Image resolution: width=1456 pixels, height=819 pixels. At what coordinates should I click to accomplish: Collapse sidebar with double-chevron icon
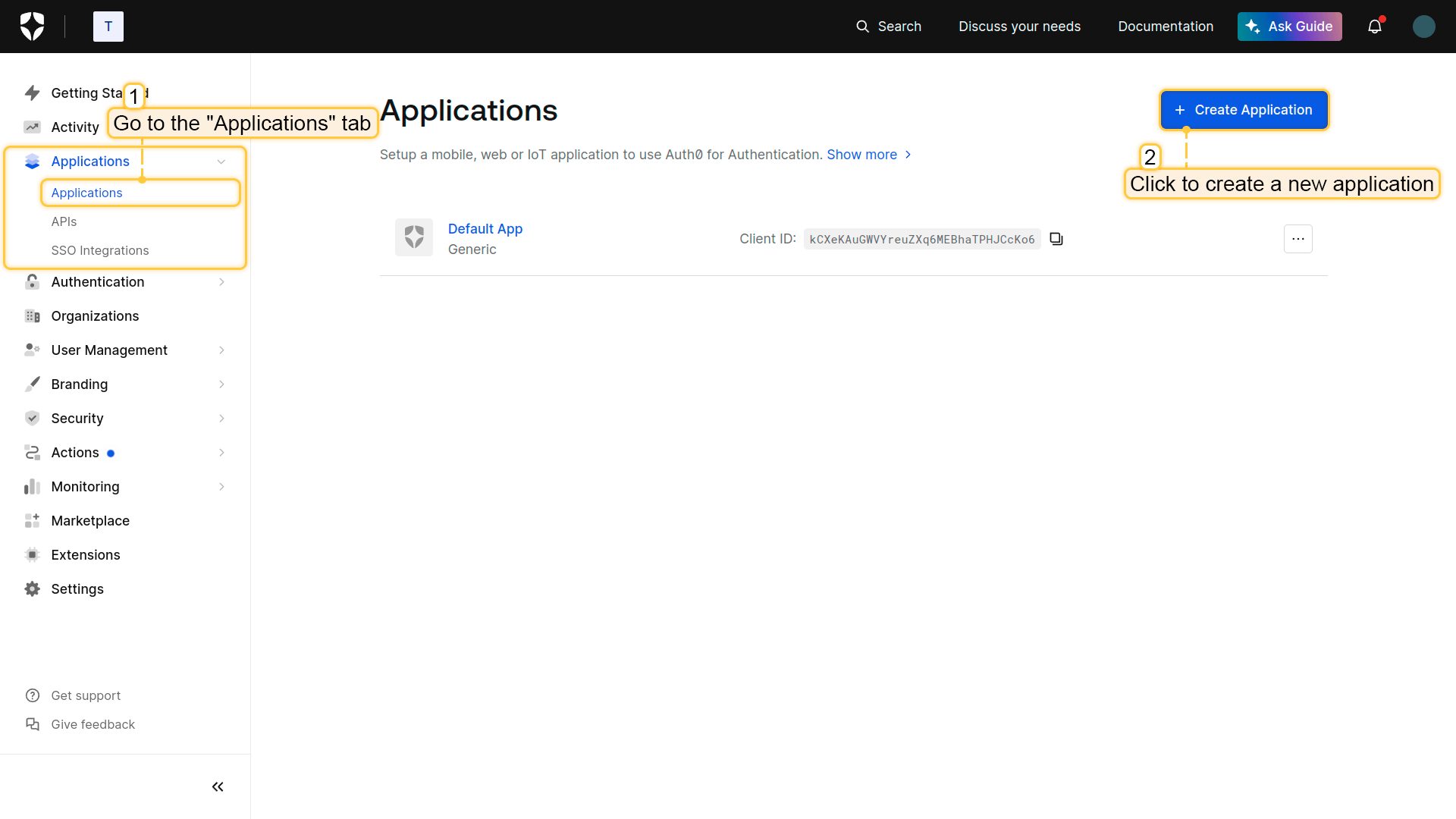pyautogui.click(x=218, y=786)
